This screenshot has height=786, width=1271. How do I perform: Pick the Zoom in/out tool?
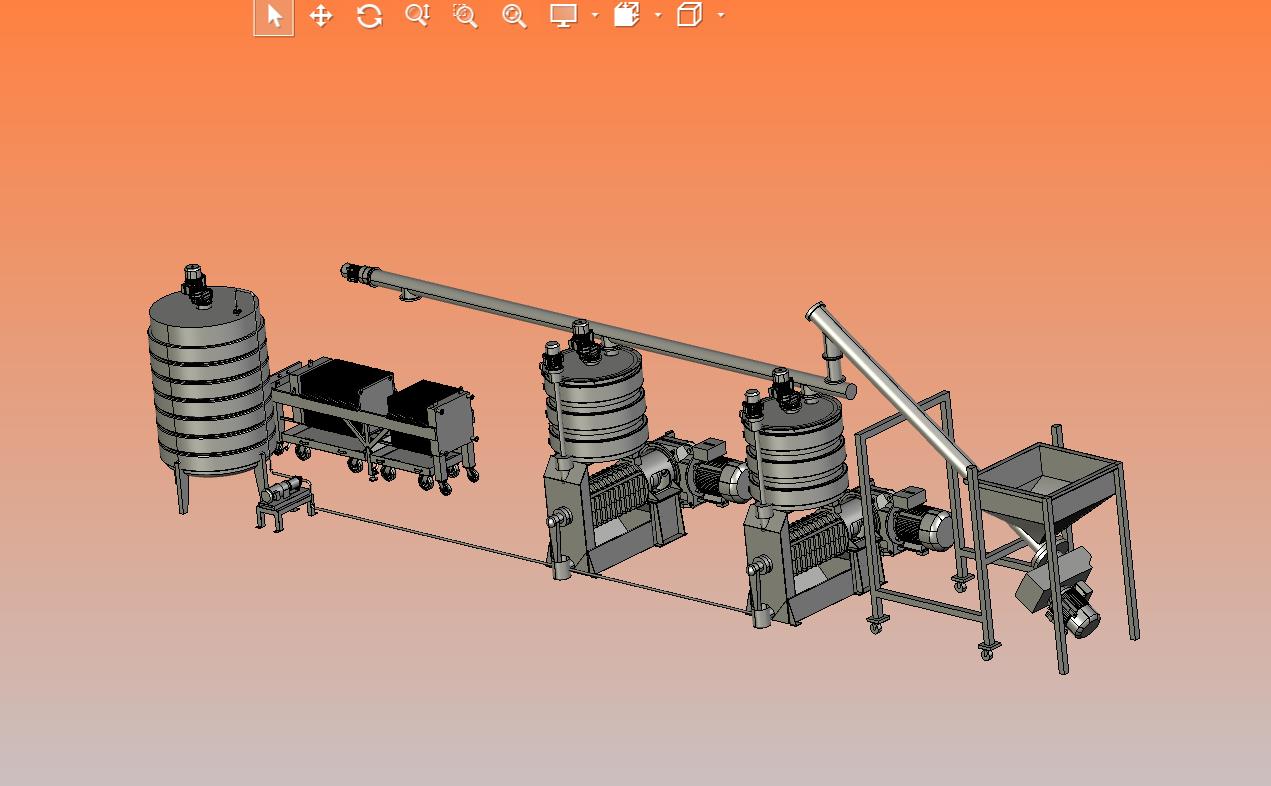click(x=417, y=15)
